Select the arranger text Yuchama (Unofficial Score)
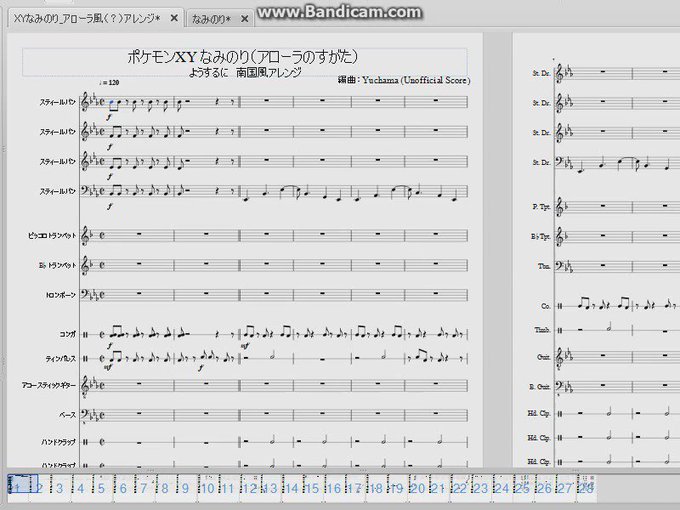The width and height of the screenshot is (680, 510). click(x=416, y=80)
